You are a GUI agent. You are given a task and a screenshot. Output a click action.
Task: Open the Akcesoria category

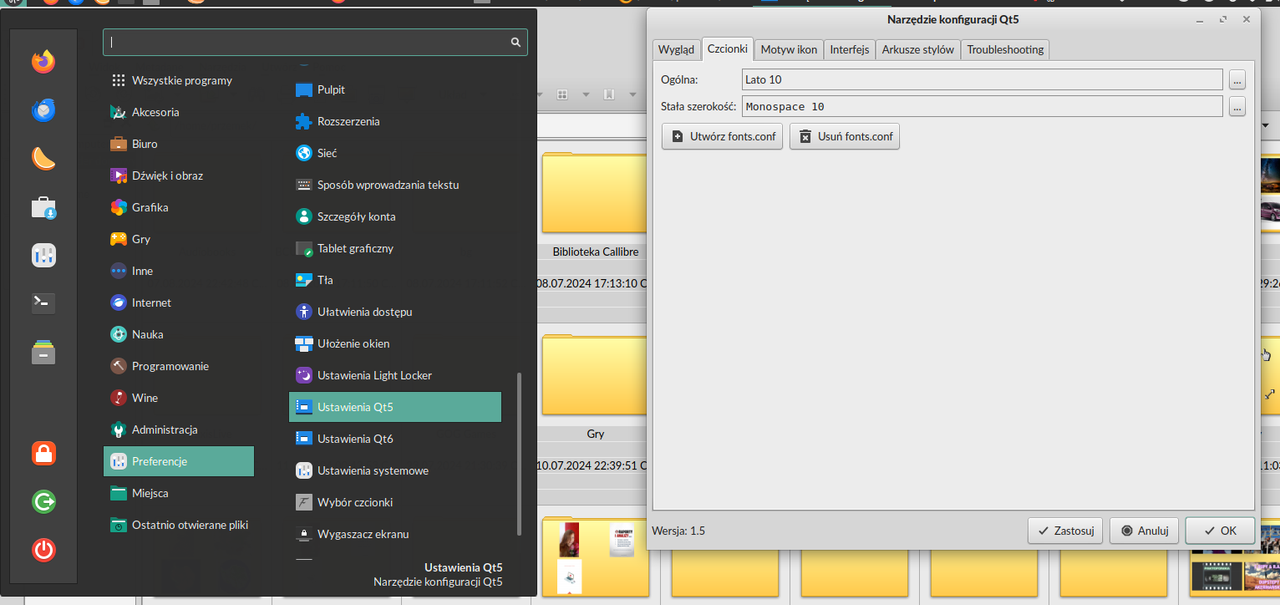pyautogui.click(x=179, y=112)
